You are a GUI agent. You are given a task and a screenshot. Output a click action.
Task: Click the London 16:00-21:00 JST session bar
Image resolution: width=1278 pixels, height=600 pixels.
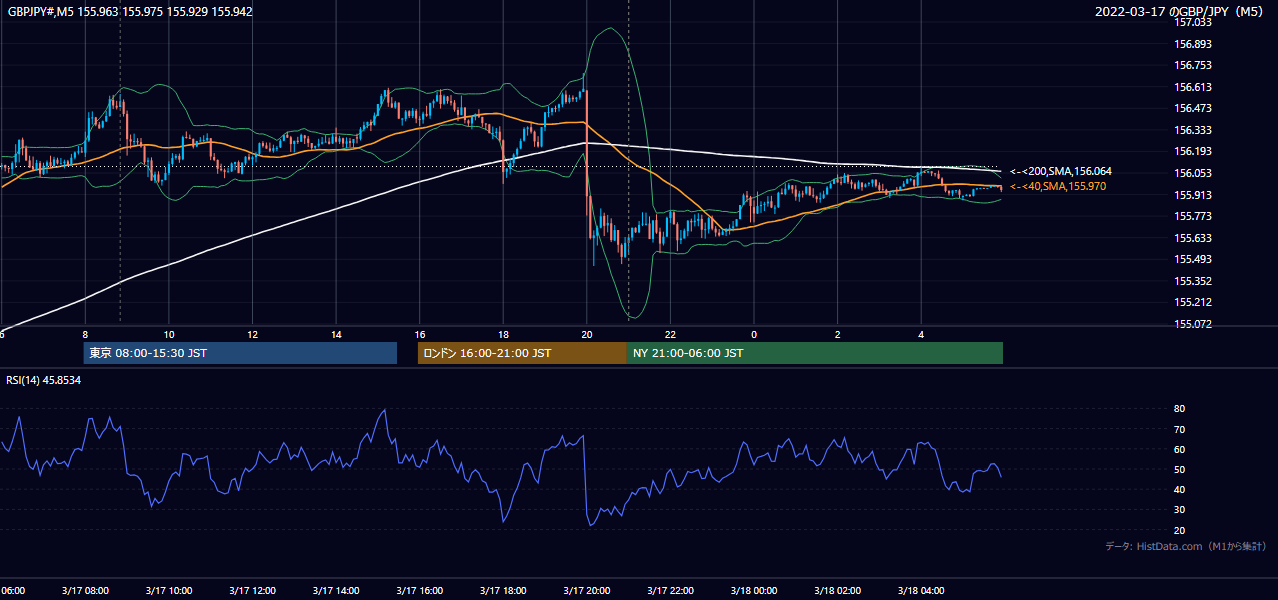tap(522, 353)
